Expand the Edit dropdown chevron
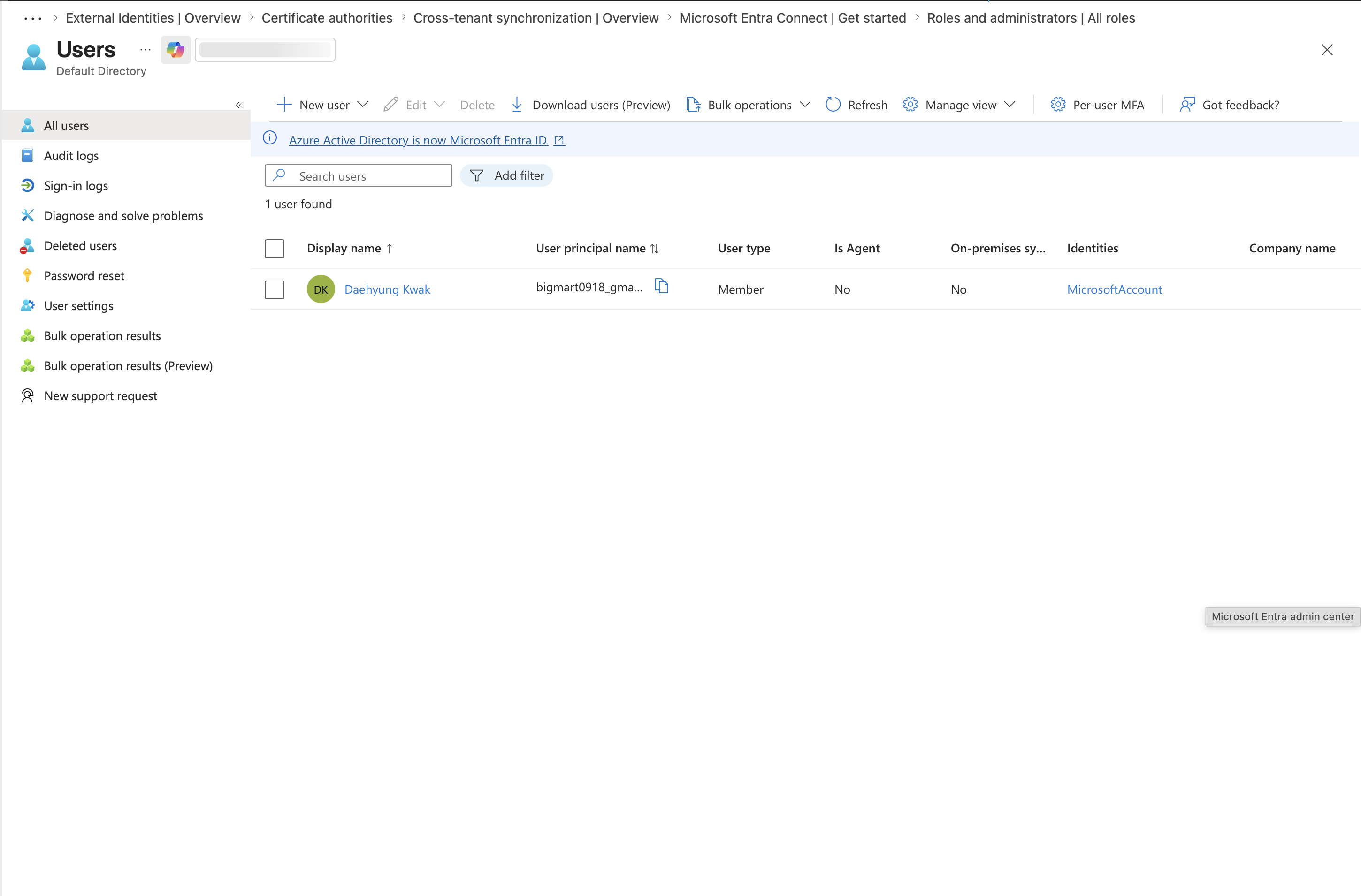The width and height of the screenshot is (1361, 896). (x=439, y=105)
